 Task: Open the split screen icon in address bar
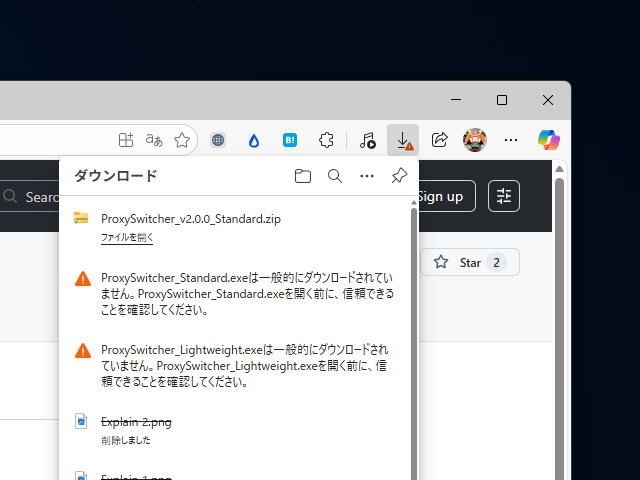coord(126,140)
